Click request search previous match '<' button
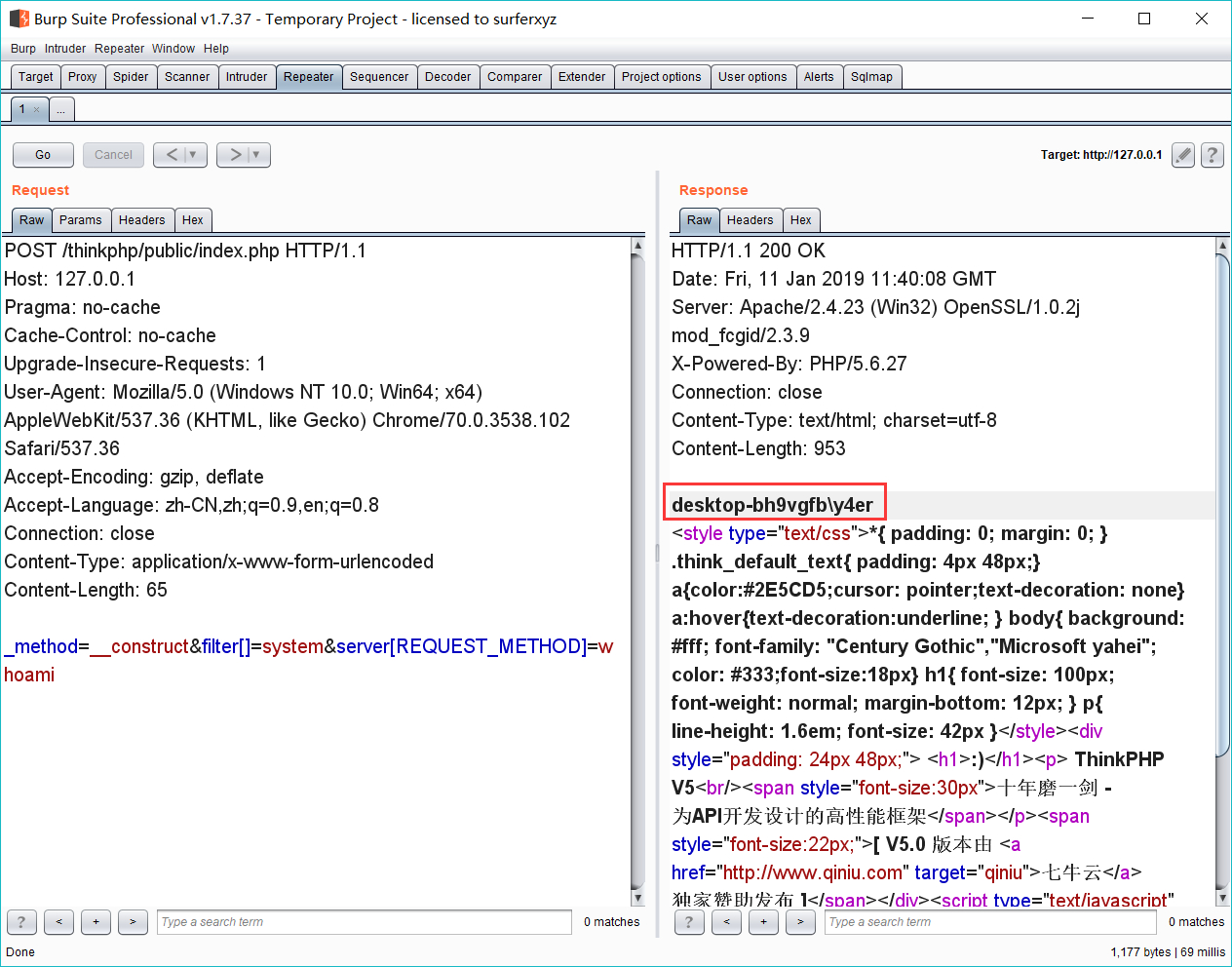Image resolution: width=1232 pixels, height=967 pixels. point(58,921)
